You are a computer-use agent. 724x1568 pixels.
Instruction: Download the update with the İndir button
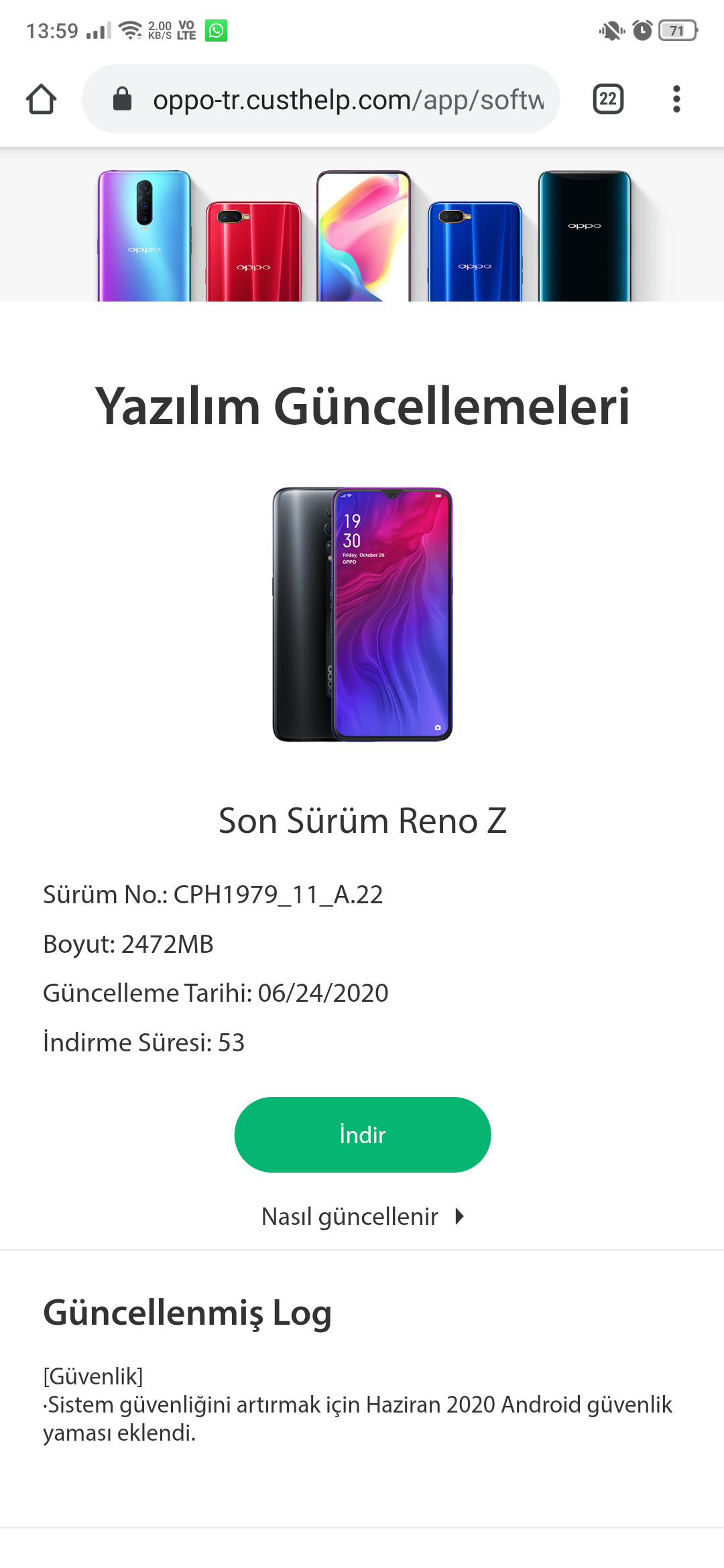(x=363, y=1134)
